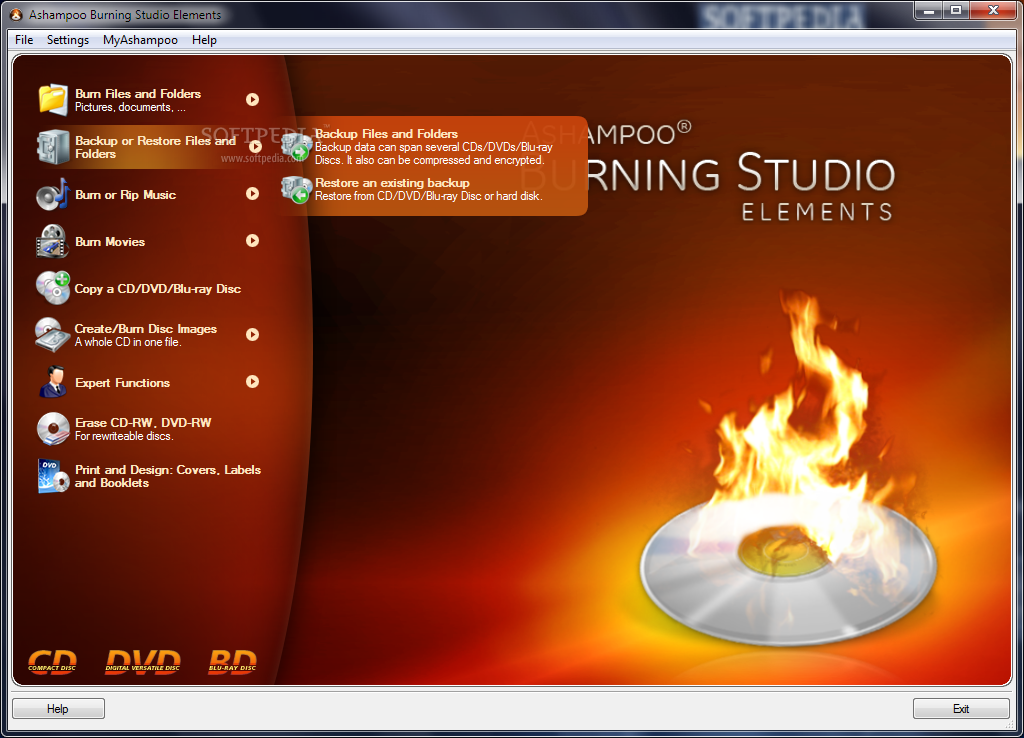Choose Create/Burn Disc Images label
This screenshot has height=738, width=1024.
click(x=146, y=329)
